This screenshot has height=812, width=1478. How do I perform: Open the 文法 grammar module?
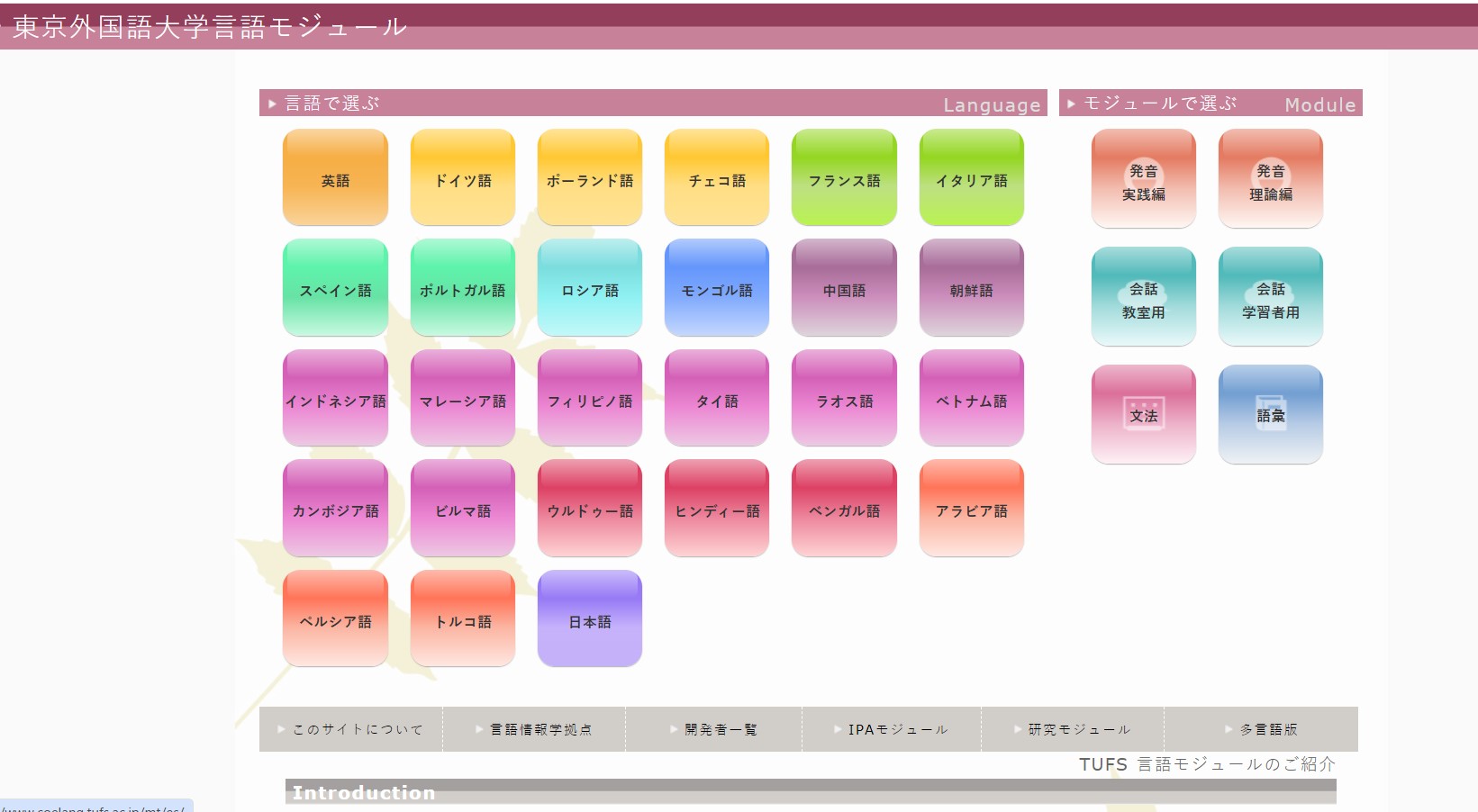pyautogui.click(x=1143, y=414)
